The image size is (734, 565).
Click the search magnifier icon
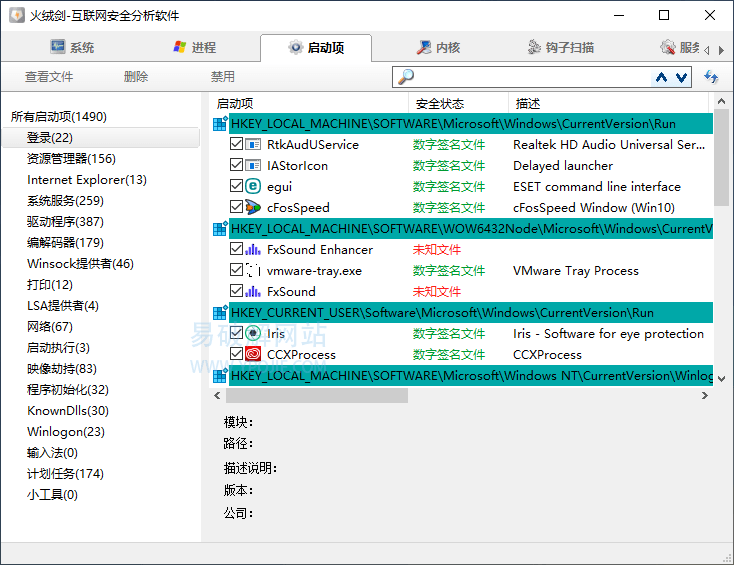(405, 77)
